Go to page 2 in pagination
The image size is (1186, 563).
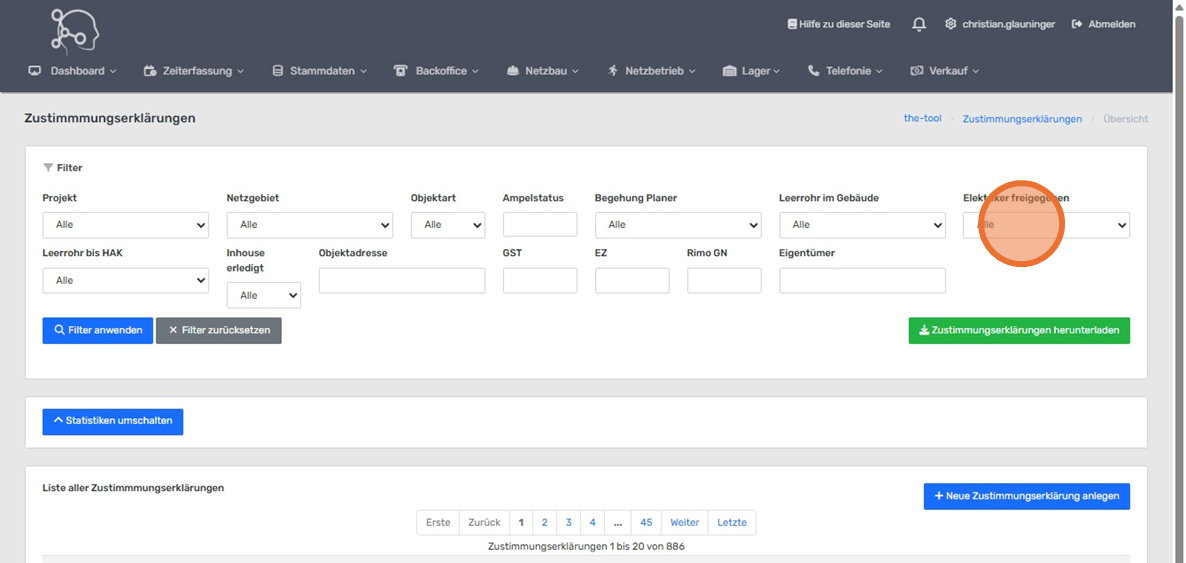tap(544, 522)
